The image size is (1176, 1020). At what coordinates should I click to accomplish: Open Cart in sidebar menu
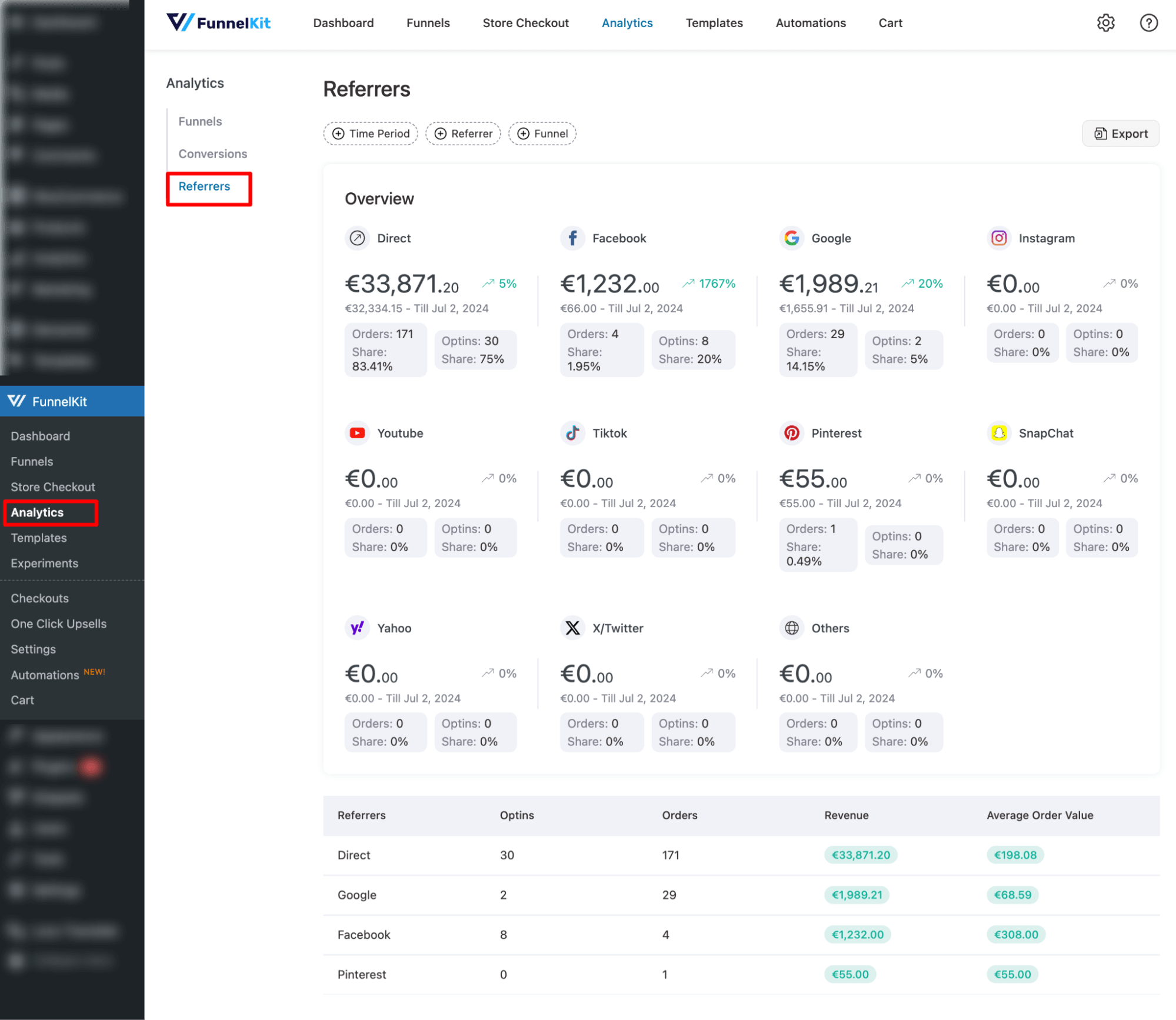click(22, 700)
